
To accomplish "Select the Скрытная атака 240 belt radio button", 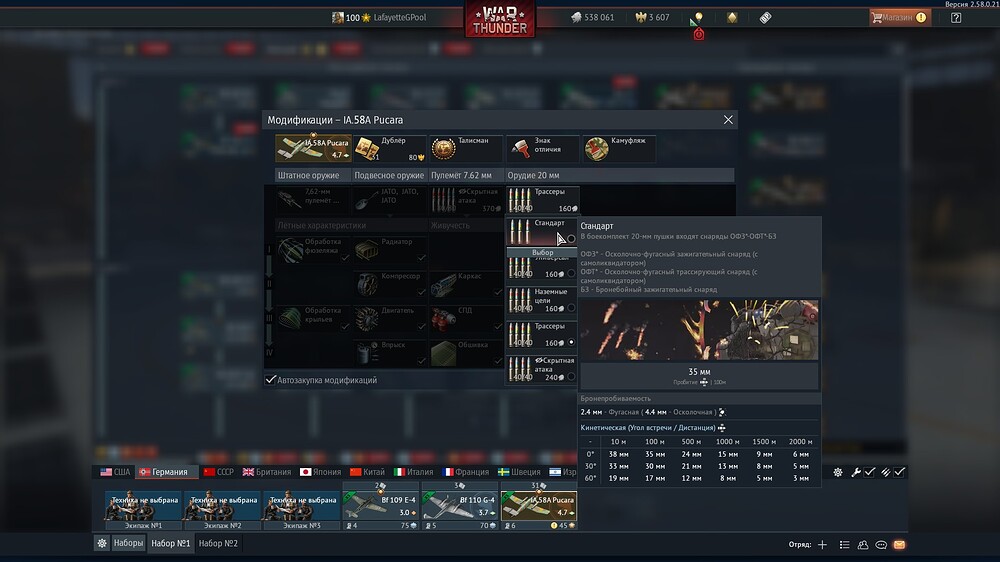I will pos(571,377).
